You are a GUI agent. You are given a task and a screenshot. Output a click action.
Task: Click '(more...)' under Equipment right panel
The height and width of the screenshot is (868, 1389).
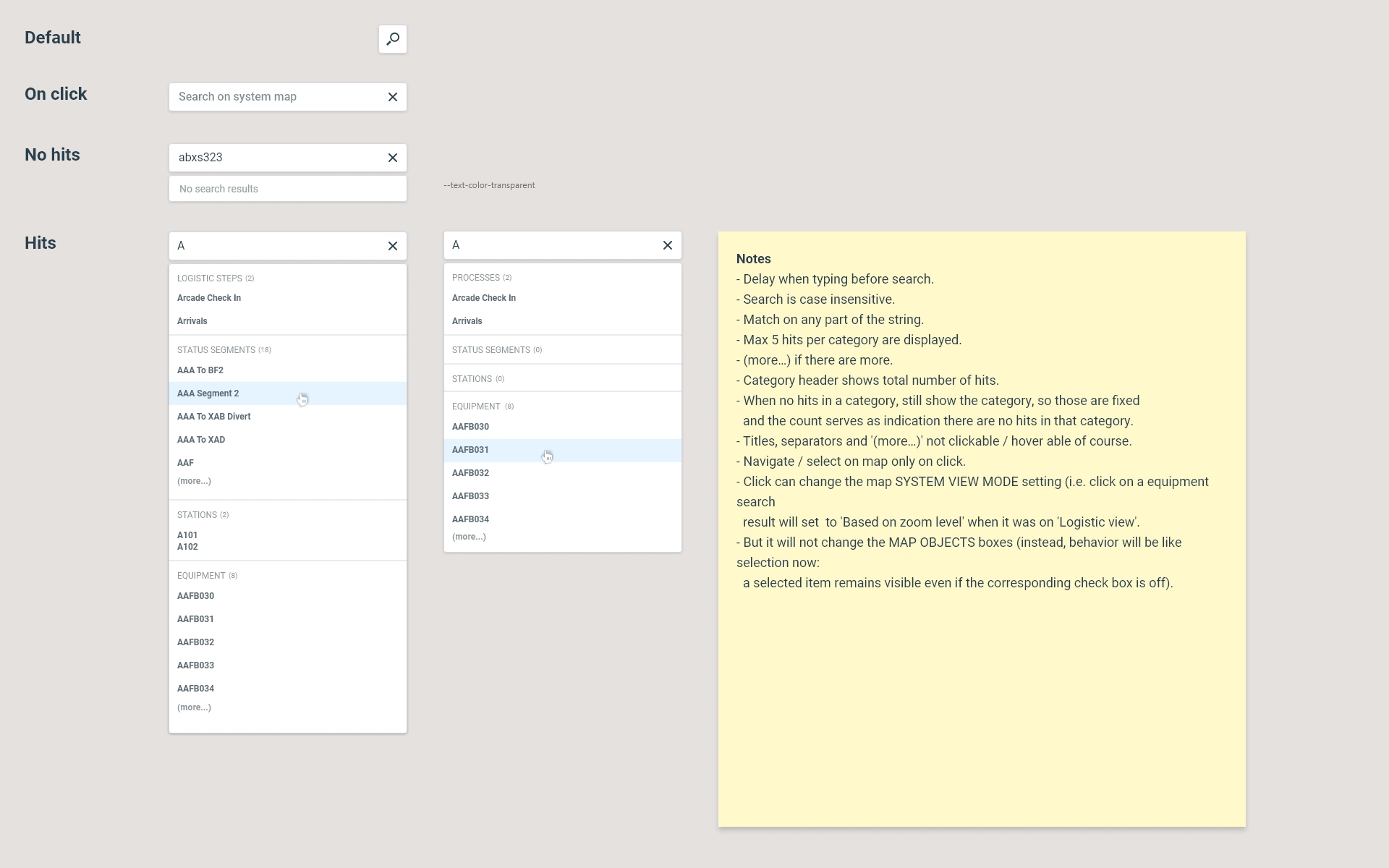click(468, 537)
